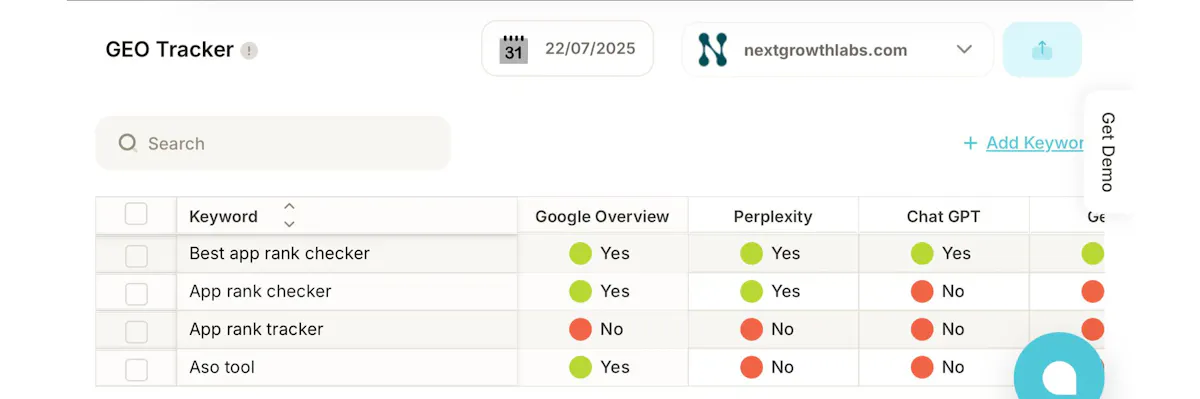1200x399 pixels.
Task: Select the Best app rank checker keyword
Action: [x=279, y=253]
